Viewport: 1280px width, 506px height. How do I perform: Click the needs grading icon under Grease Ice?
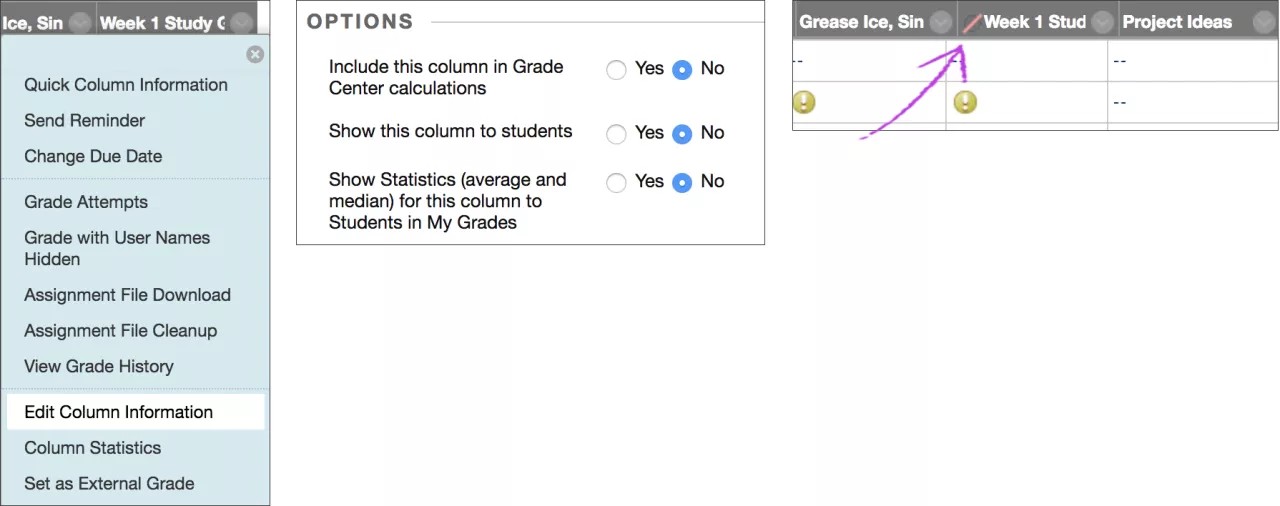(804, 102)
